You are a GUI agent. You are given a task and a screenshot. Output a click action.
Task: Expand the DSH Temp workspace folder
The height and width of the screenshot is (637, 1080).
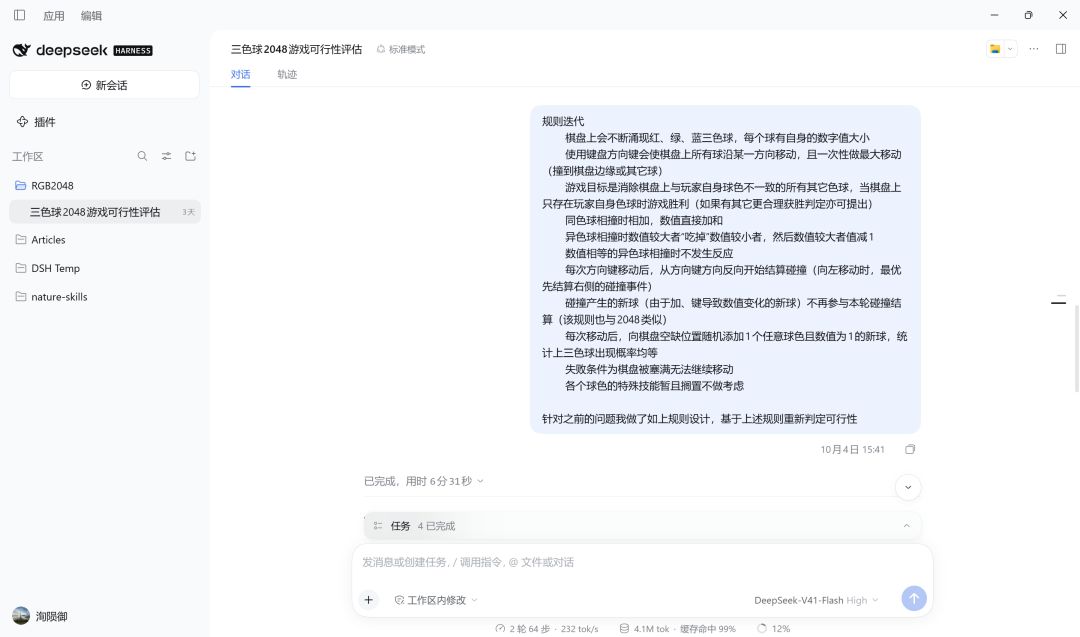pyautogui.click(x=104, y=268)
